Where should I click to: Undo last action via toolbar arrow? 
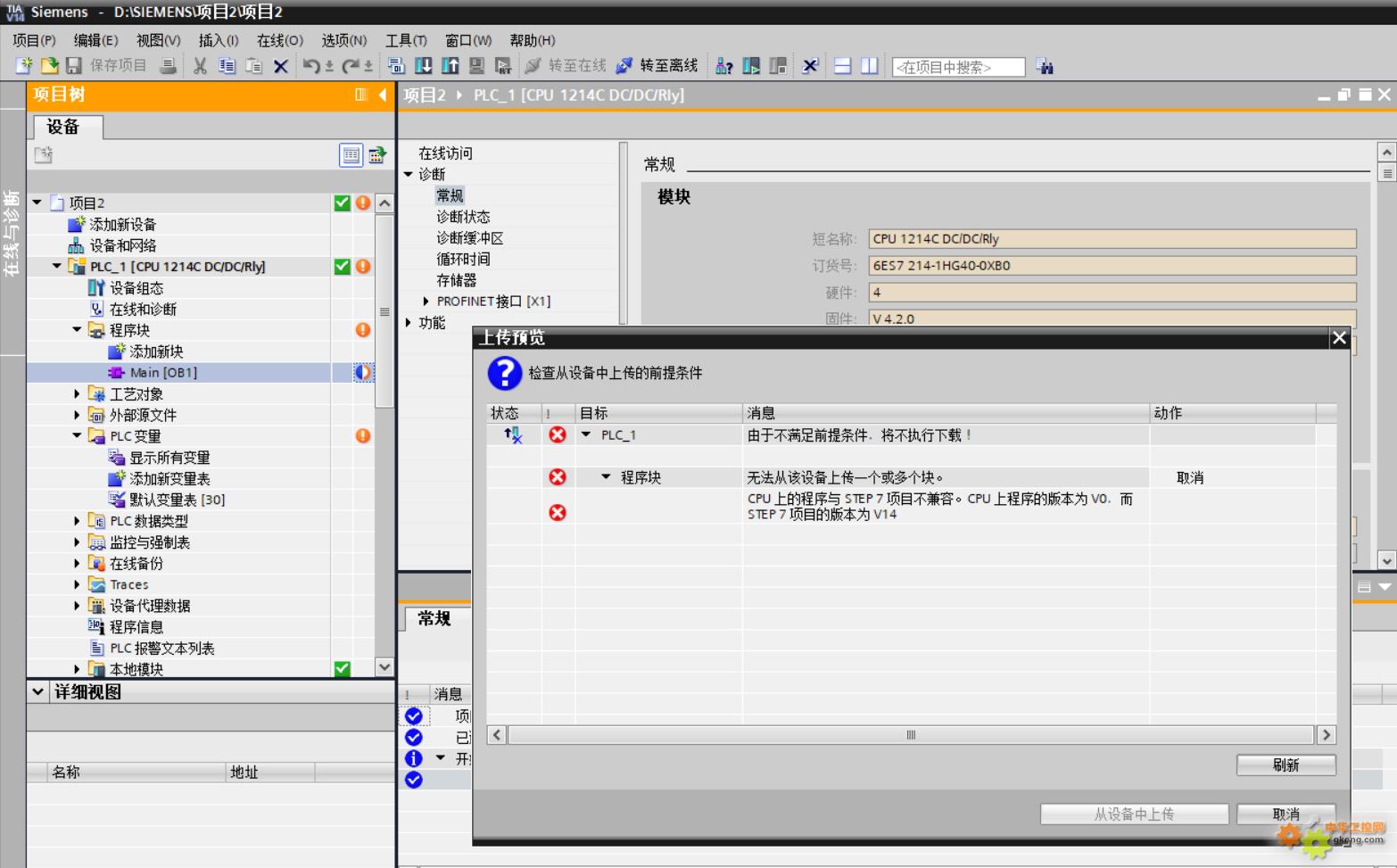point(310,66)
